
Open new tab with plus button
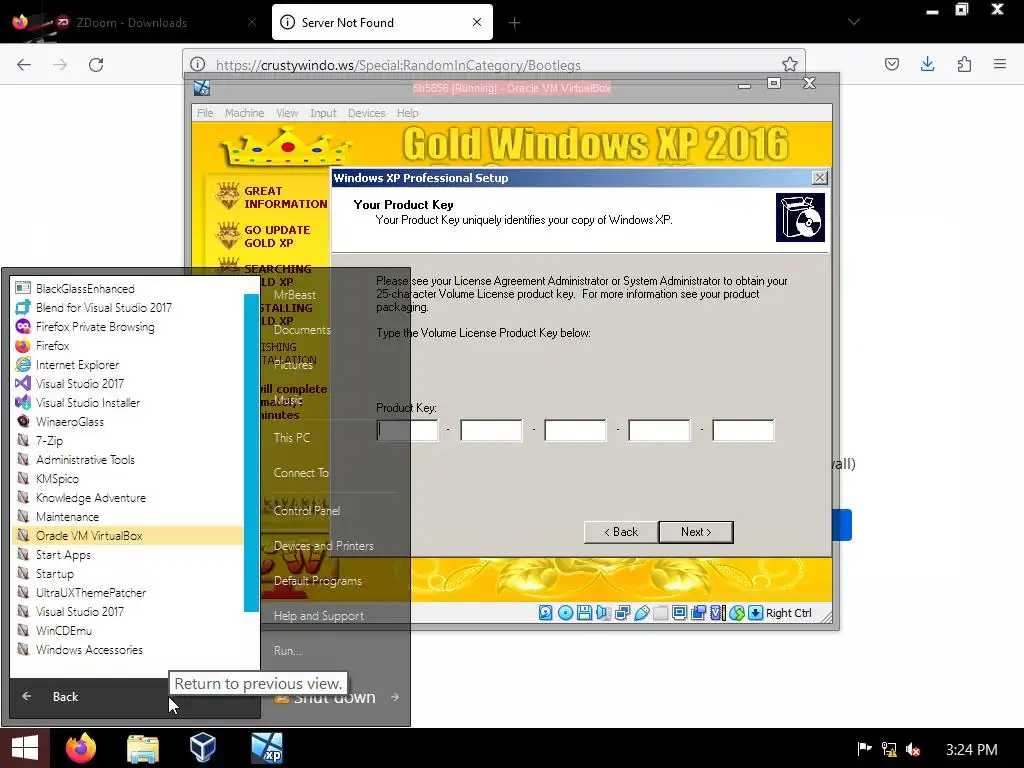click(515, 23)
